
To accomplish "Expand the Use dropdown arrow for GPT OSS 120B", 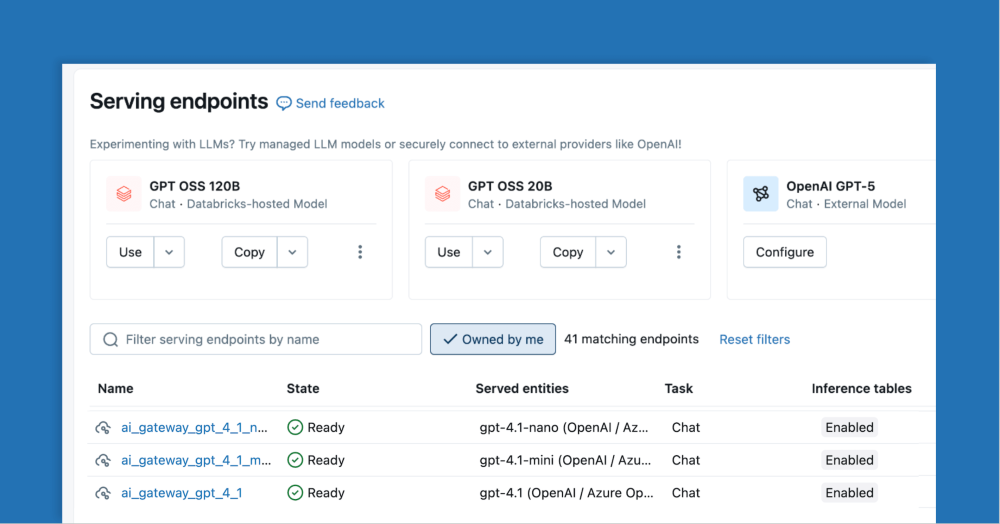I will tap(169, 252).
